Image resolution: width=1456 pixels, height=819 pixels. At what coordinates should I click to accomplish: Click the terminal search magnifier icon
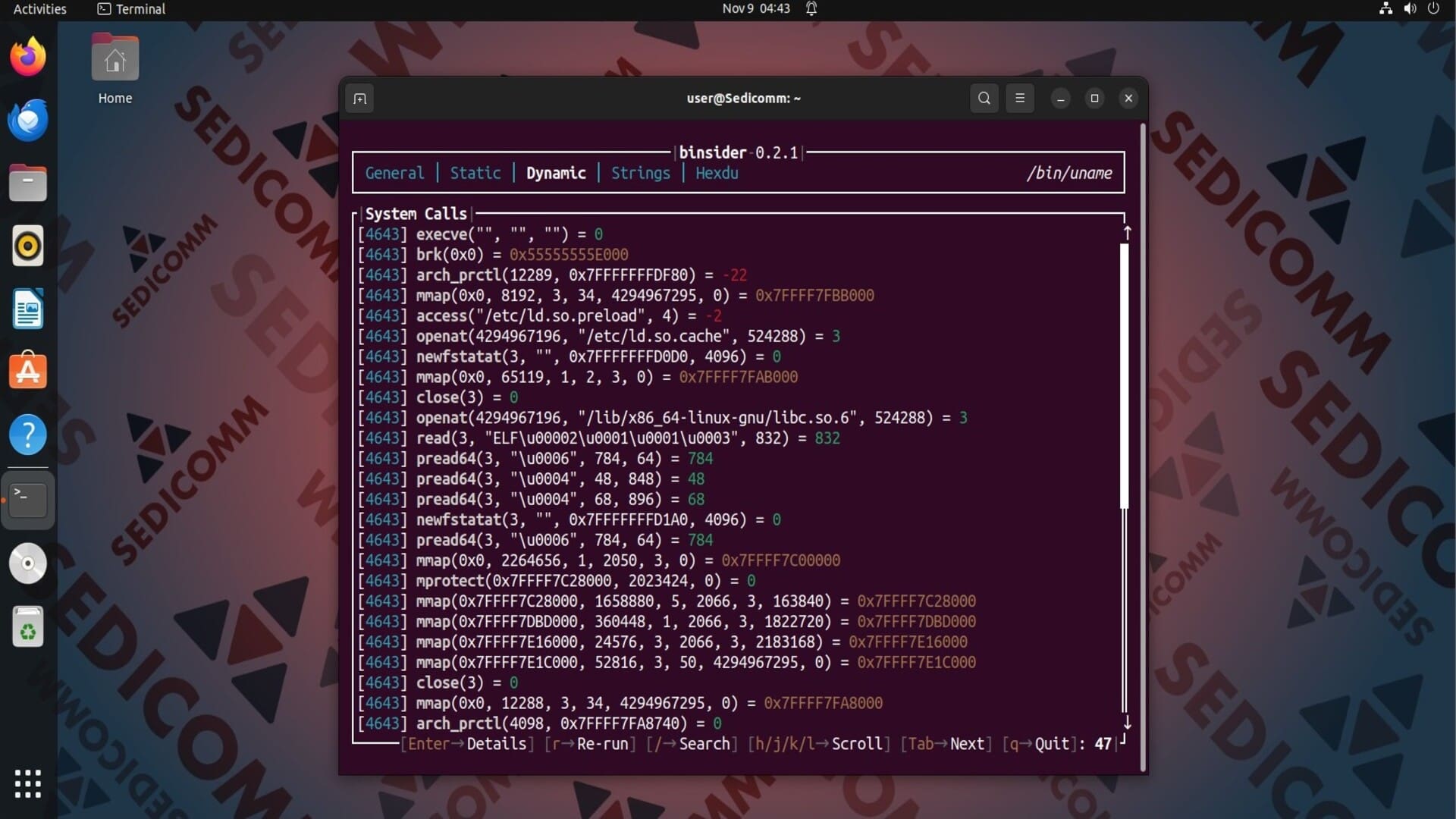pos(984,98)
